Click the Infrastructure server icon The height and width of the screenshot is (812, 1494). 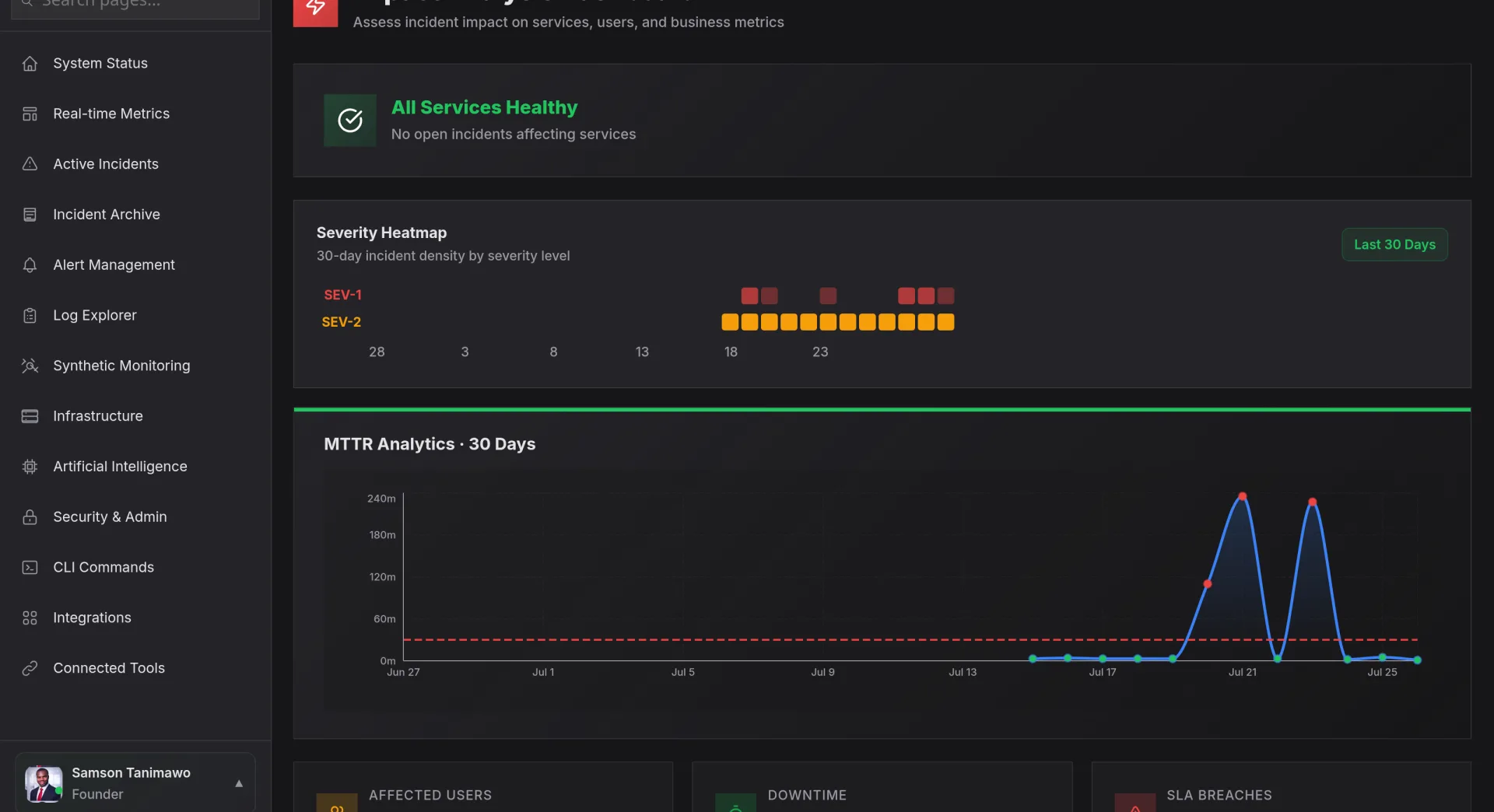(x=30, y=416)
